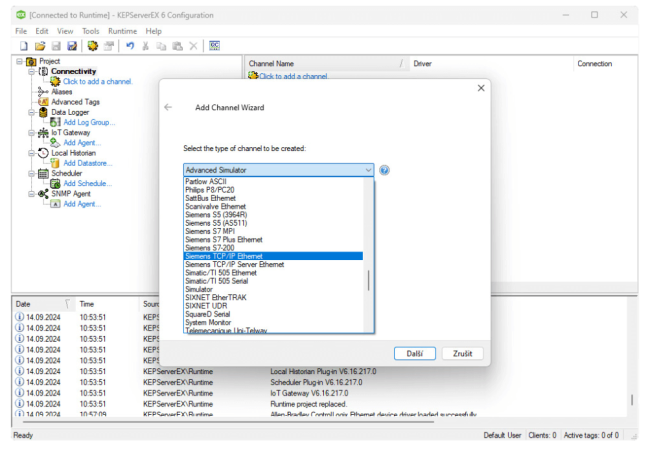Open the Runtime menu
The height and width of the screenshot is (450, 648).
point(122,31)
